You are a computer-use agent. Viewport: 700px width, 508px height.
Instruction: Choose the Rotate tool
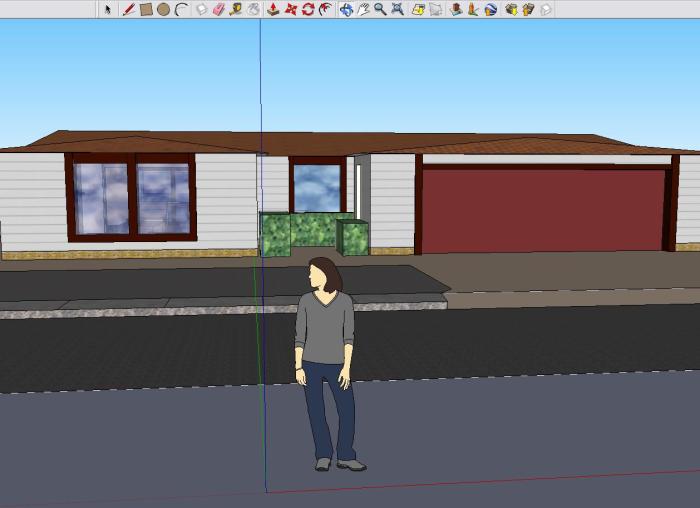coord(308,9)
